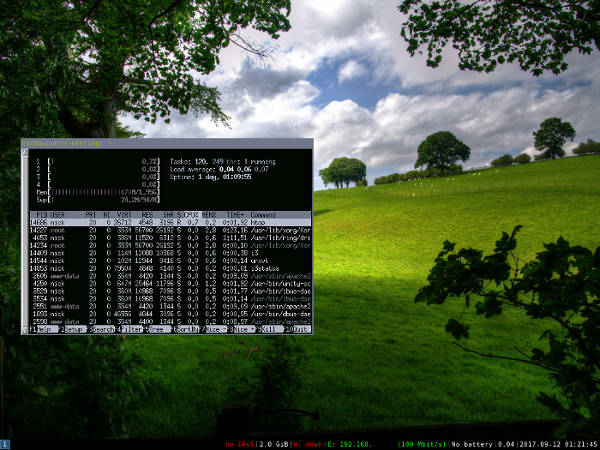
Task: Click the F7 Nice minus button
Action: click(x=214, y=329)
